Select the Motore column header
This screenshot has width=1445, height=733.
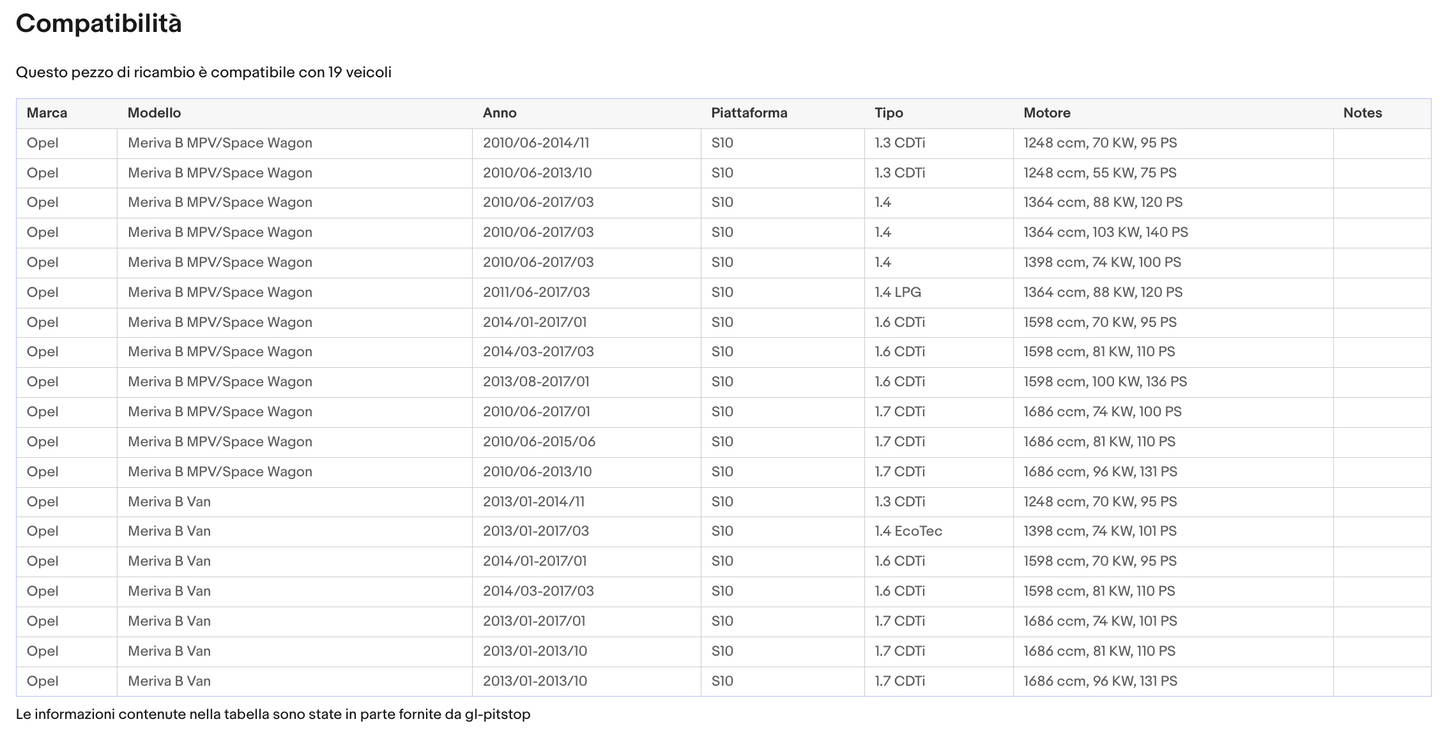pos(1046,113)
